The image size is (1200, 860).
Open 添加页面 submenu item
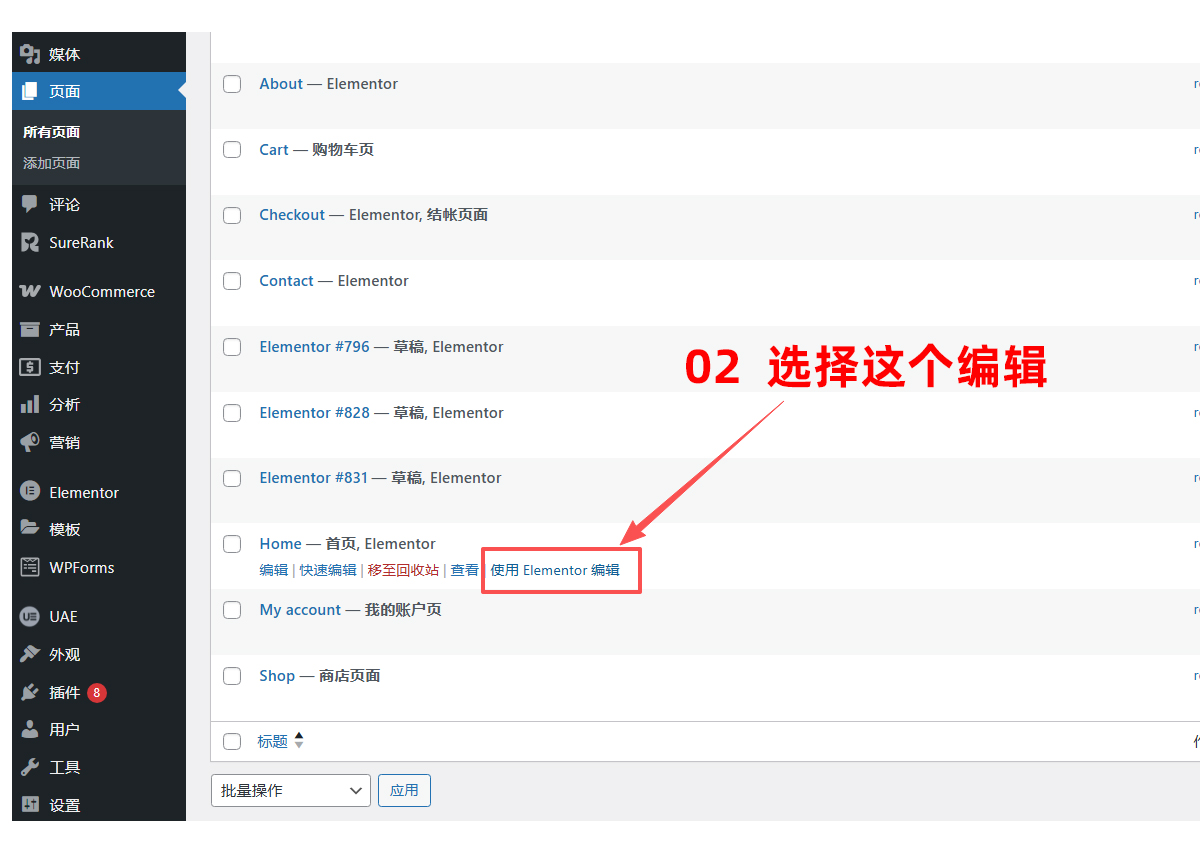(x=51, y=163)
